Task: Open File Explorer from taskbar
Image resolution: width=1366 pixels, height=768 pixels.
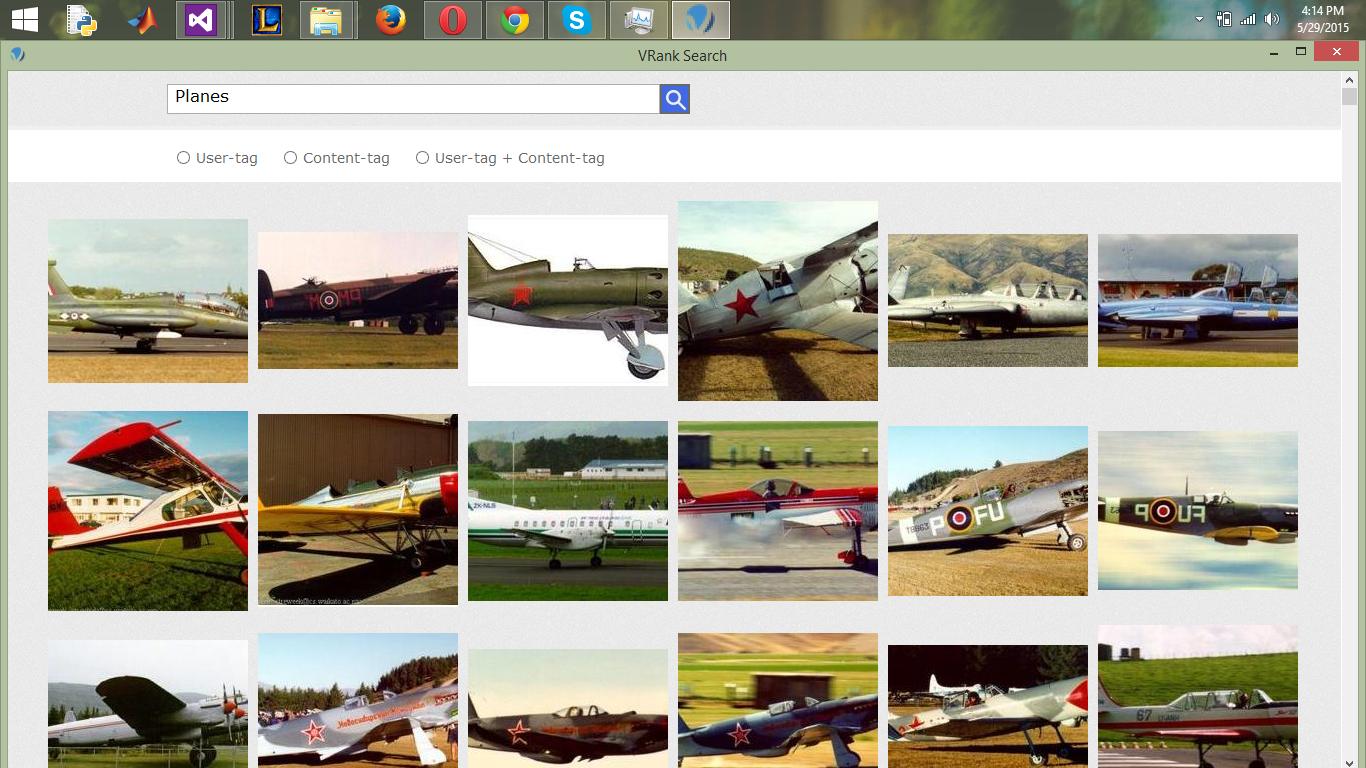Action: click(327, 20)
